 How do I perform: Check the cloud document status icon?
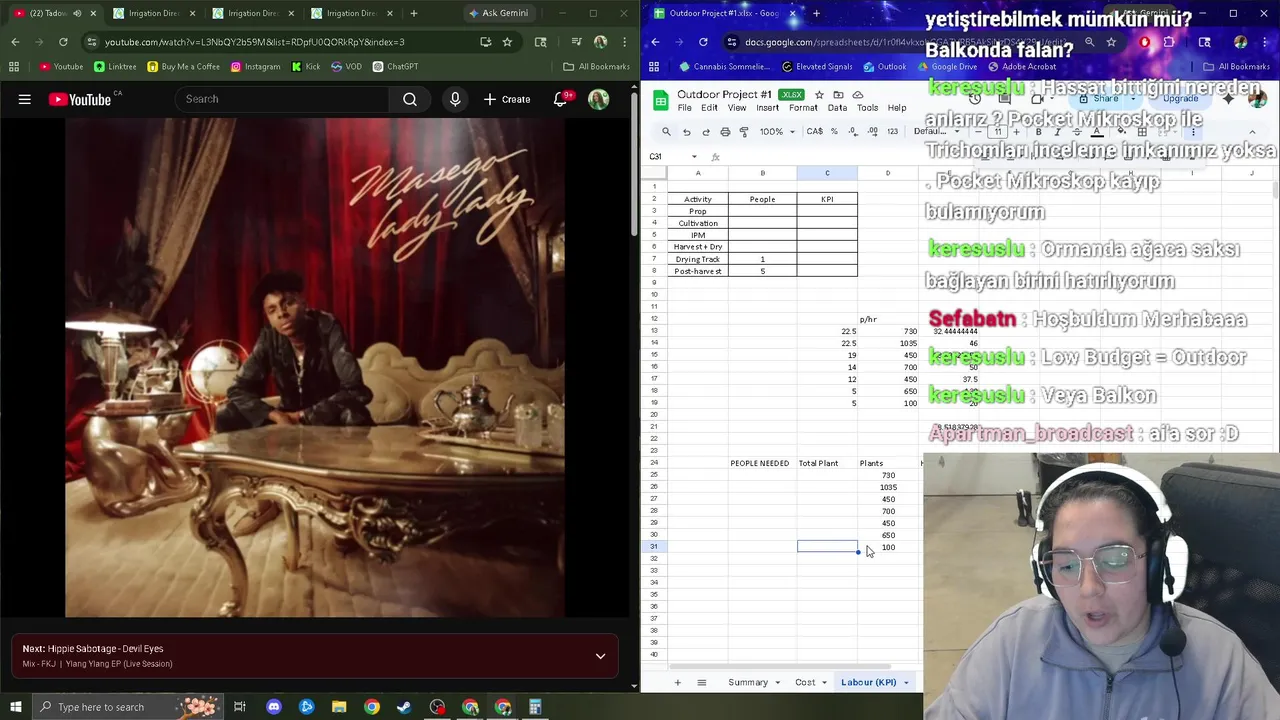click(857, 95)
